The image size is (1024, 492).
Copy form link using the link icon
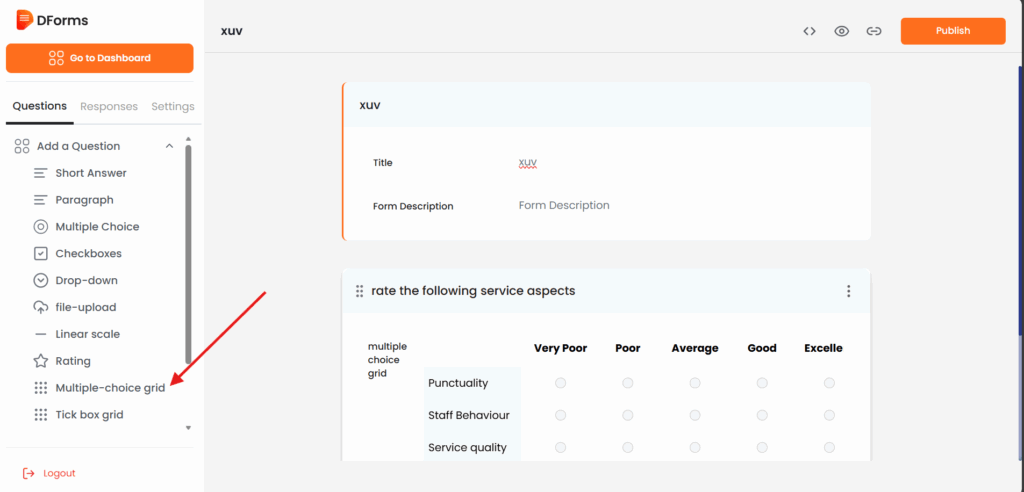coord(874,31)
